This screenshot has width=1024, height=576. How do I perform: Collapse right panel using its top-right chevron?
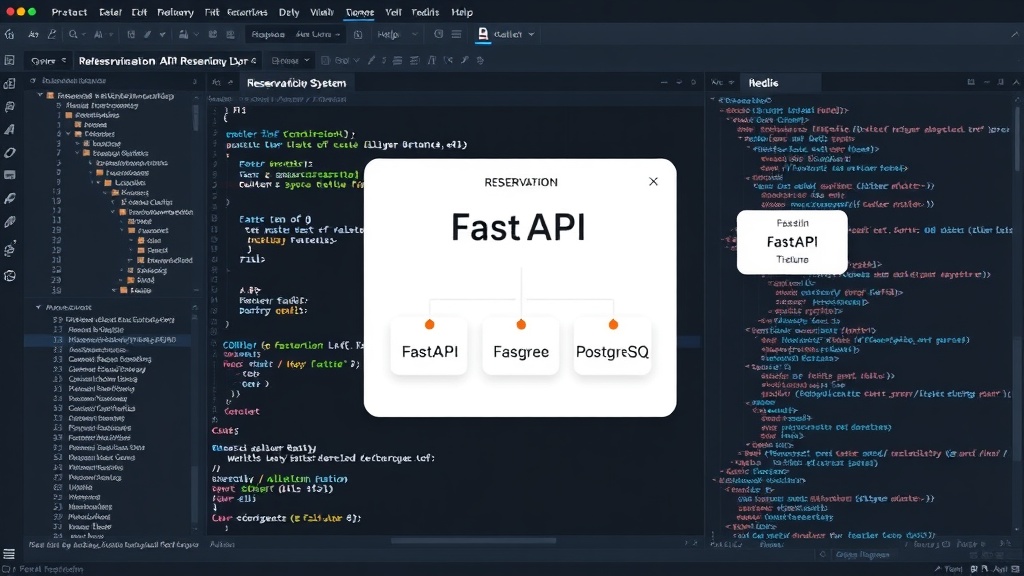click(x=1016, y=82)
